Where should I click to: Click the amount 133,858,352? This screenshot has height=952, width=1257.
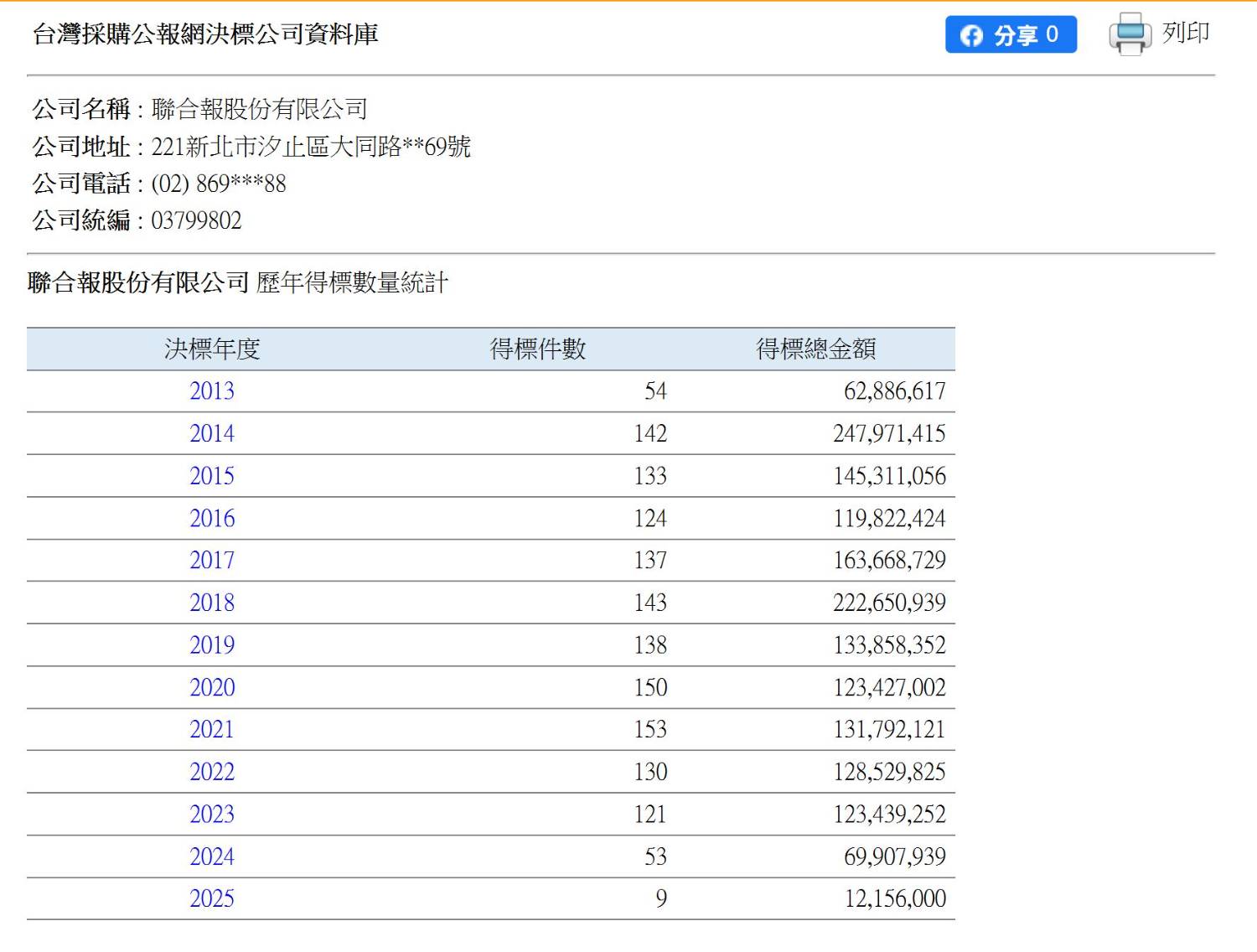(x=889, y=644)
